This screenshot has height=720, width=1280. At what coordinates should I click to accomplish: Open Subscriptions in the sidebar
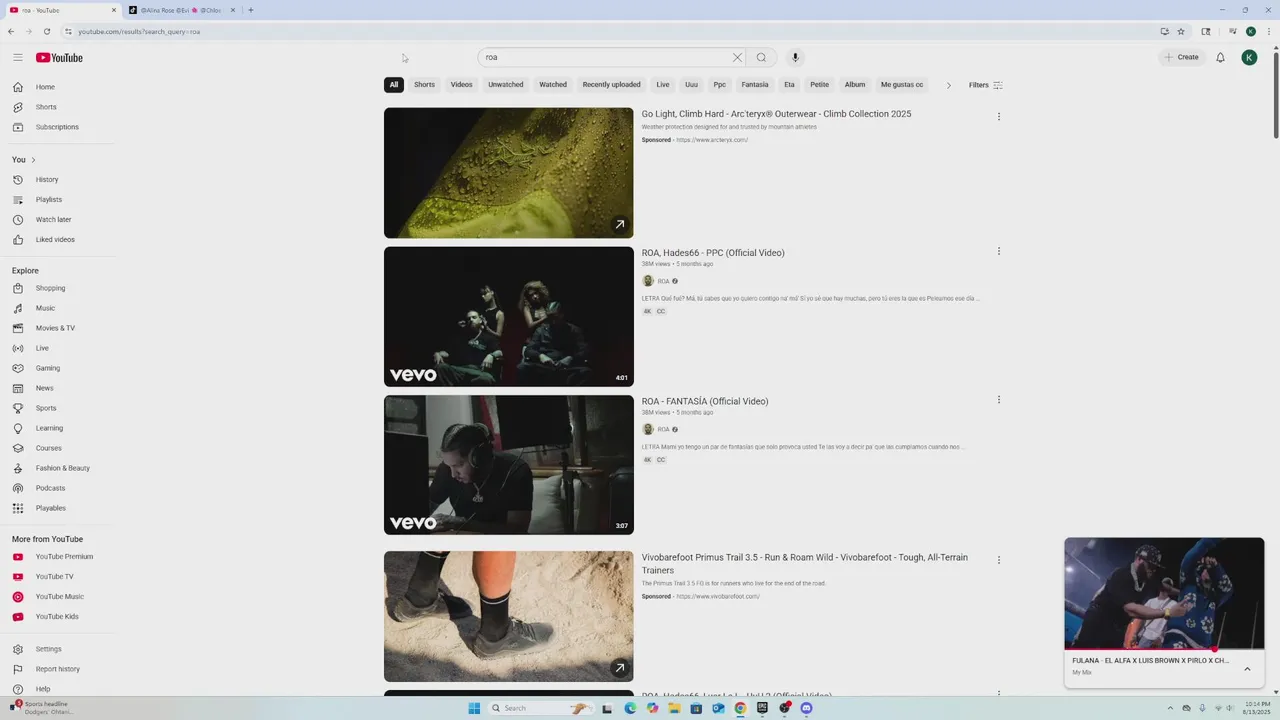point(60,127)
